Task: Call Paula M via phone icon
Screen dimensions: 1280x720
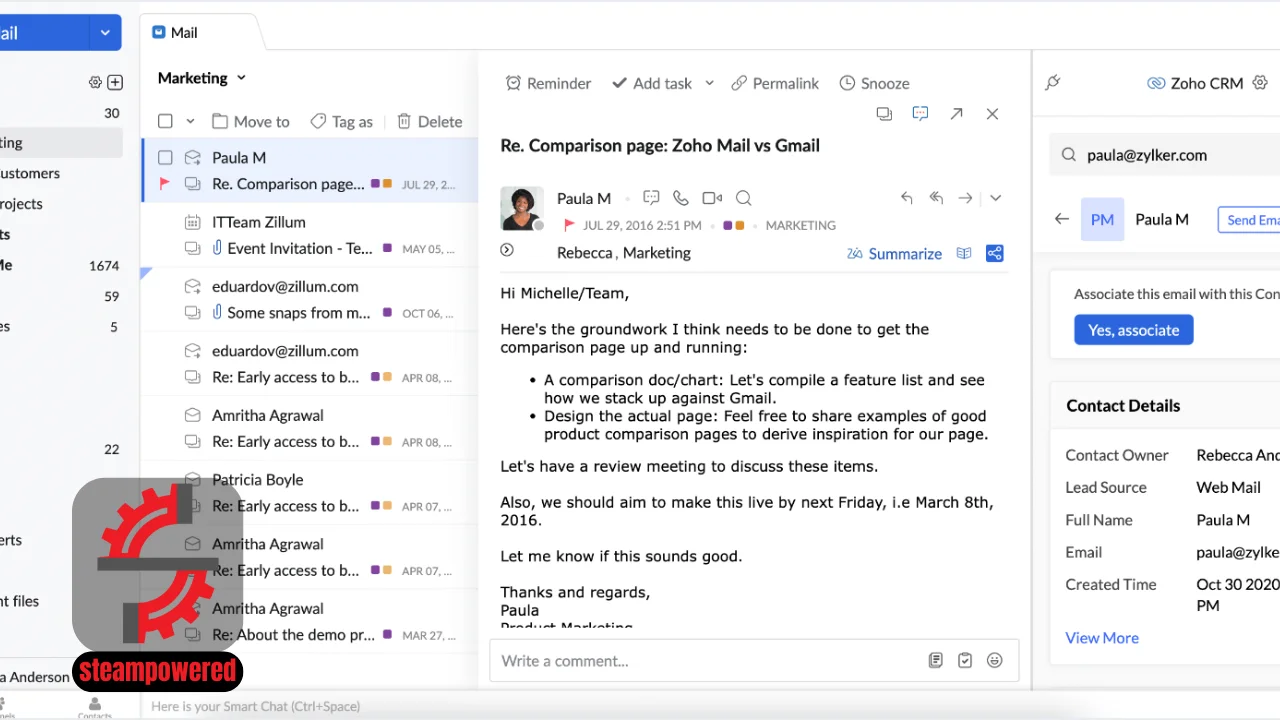Action: 681,198
